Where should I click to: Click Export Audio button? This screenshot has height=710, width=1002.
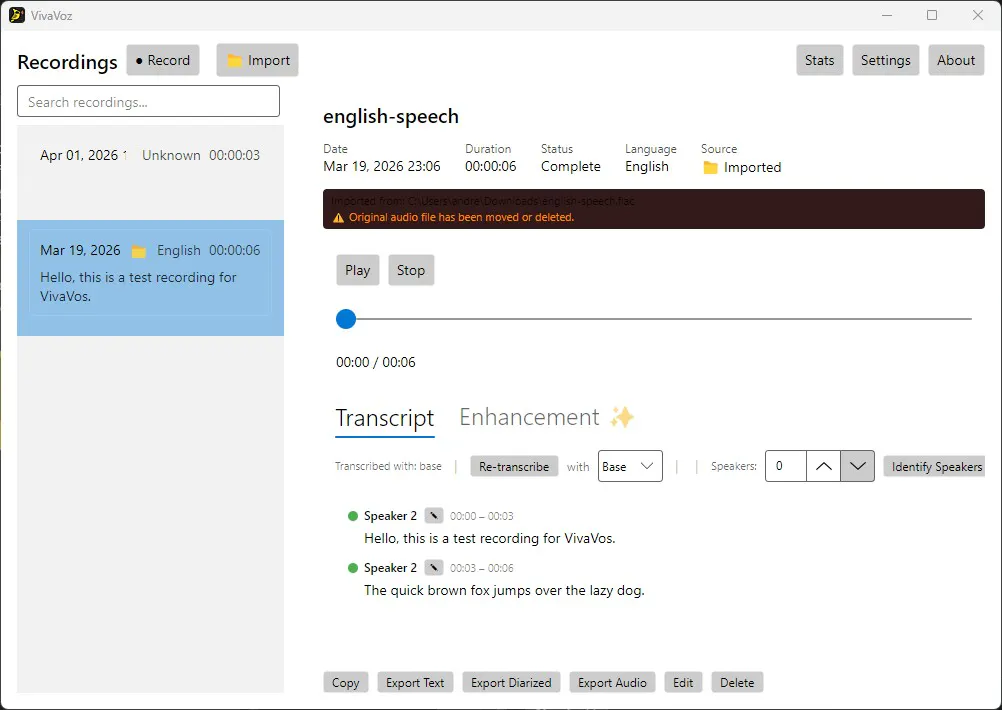coord(612,683)
